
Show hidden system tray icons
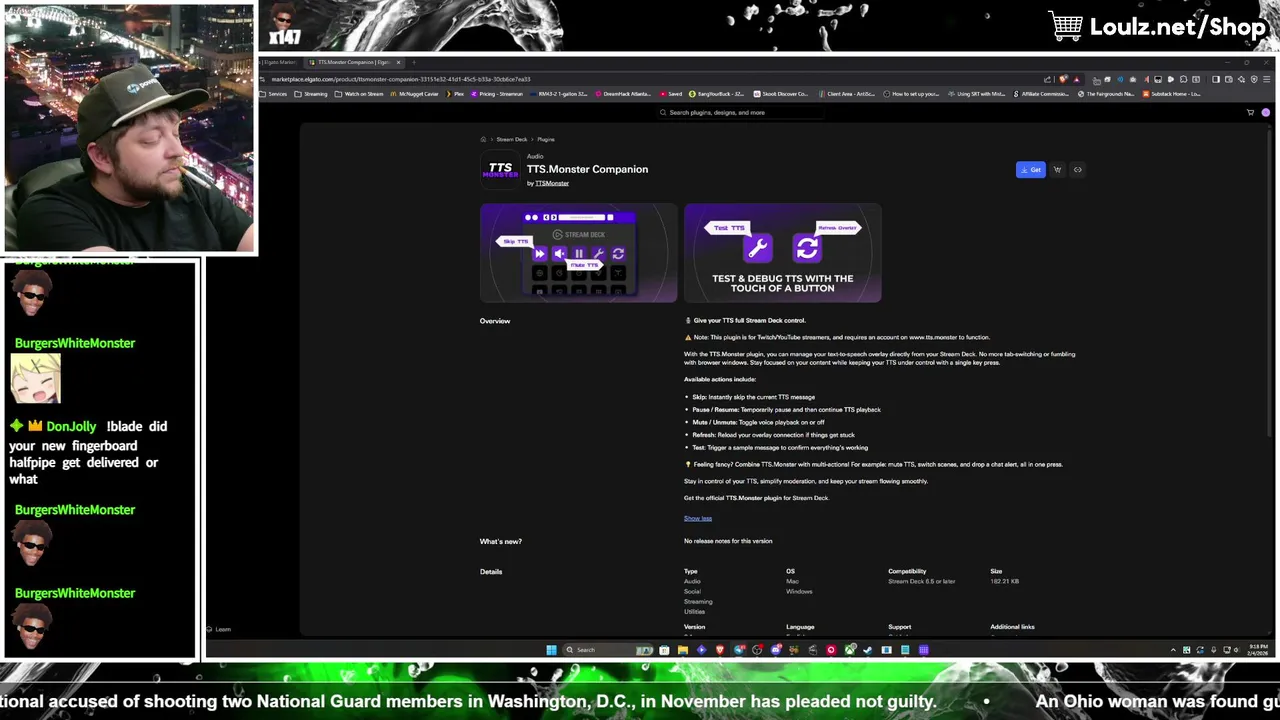click(1173, 650)
